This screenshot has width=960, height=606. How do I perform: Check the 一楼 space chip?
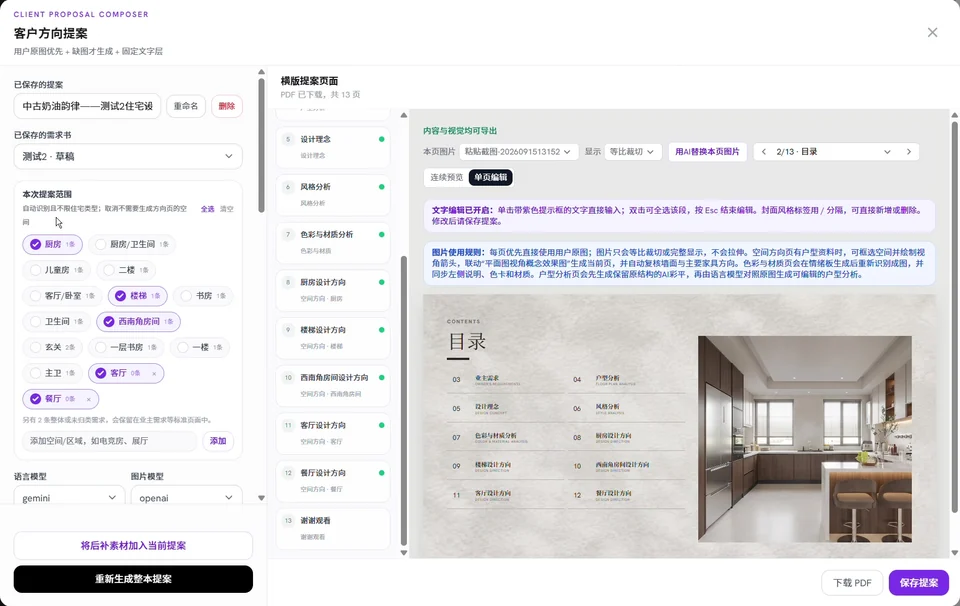[x=200, y=347]
